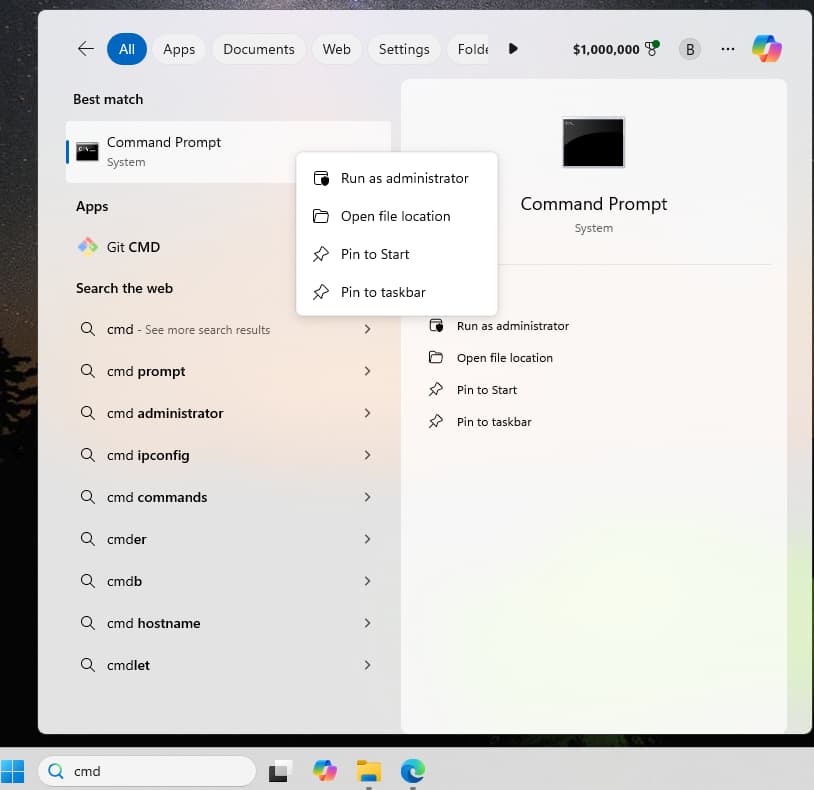Launch Microsoft Edge from the taskbar
The image size is (814, 790).
pyautogui.click(x=413, y=771)
